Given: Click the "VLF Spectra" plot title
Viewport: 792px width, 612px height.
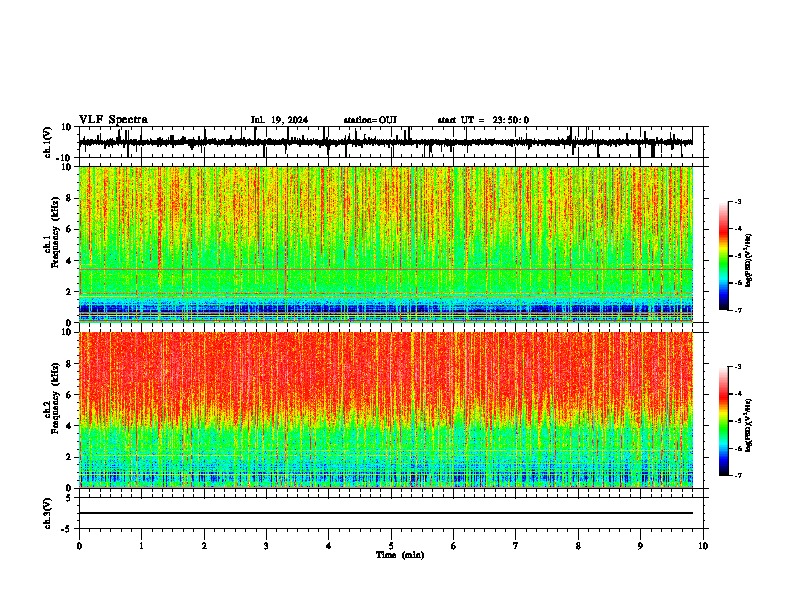Looking at the screenshot, I should (113, 120).
